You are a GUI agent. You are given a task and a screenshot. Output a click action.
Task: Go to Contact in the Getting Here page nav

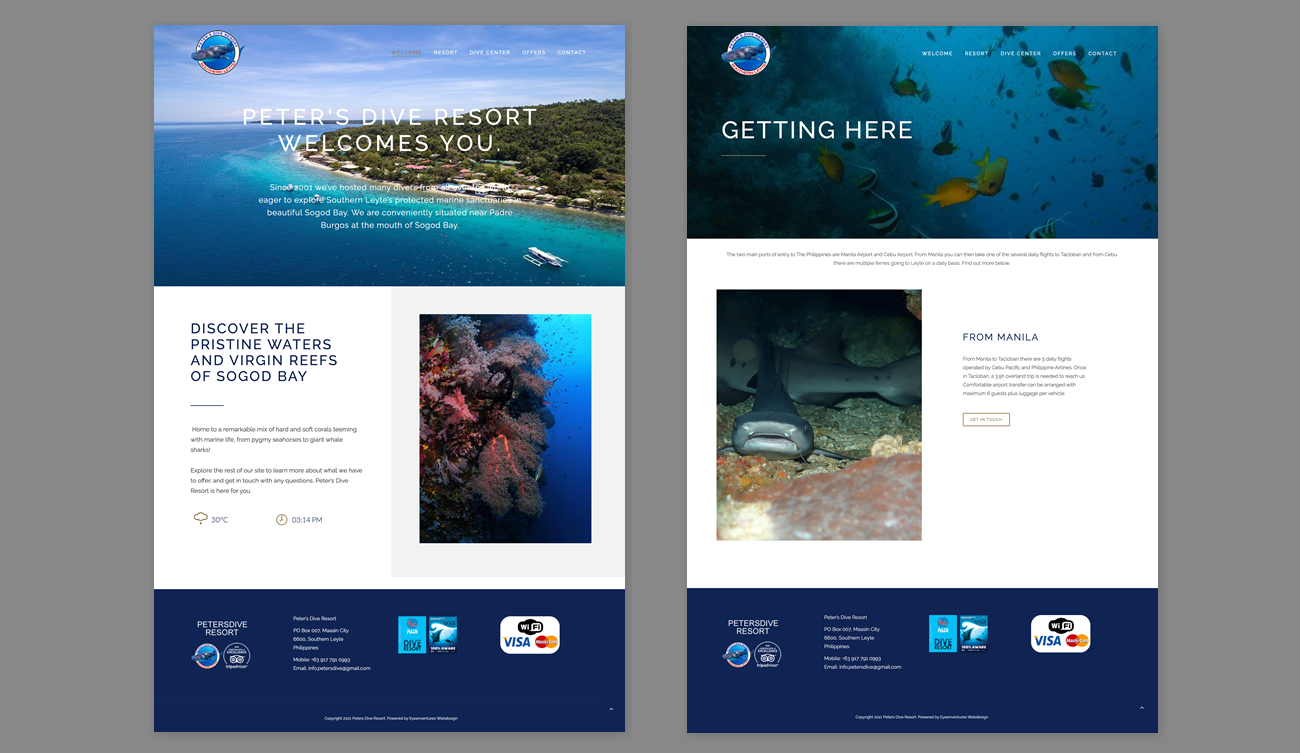[x=1102, y=54]
